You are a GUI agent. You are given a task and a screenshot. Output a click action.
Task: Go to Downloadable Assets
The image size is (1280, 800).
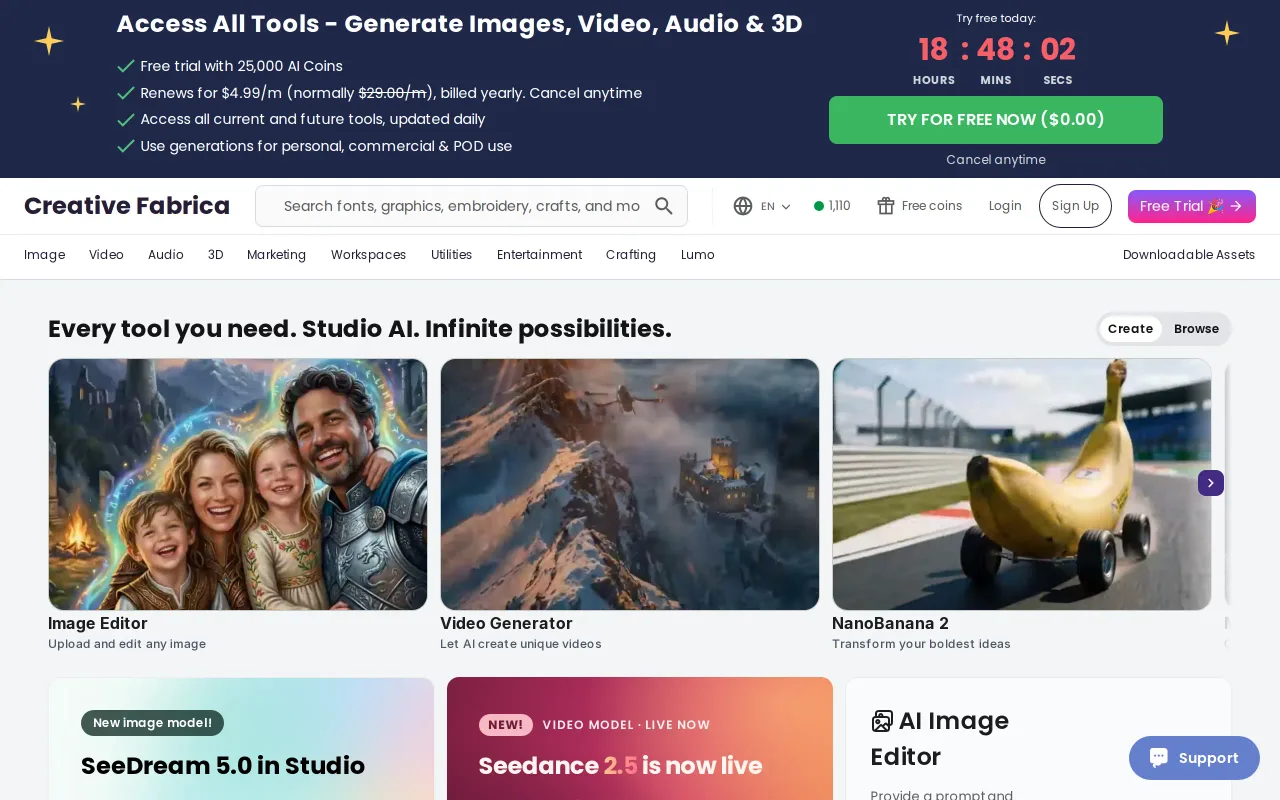point(1189,255)
